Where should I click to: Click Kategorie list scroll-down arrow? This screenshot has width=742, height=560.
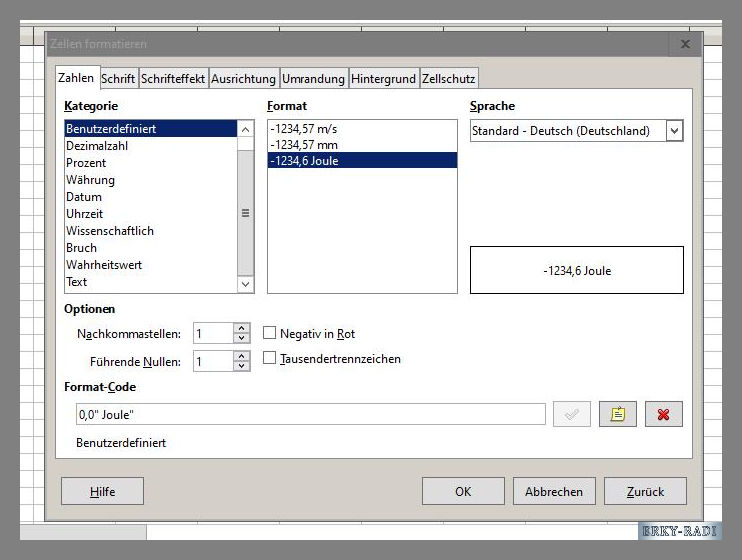coord(245,284)
